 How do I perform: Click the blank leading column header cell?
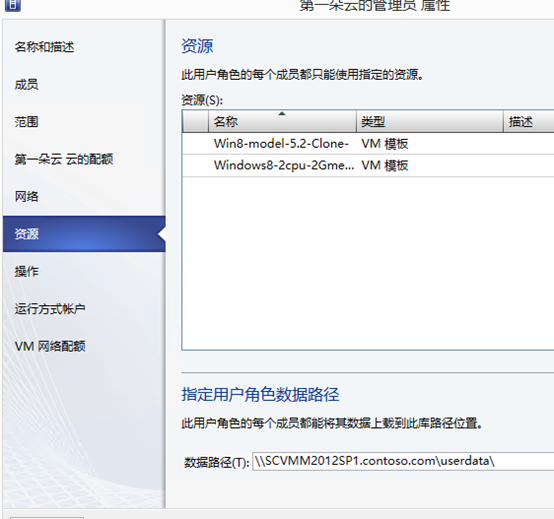[x=195, y=122]
